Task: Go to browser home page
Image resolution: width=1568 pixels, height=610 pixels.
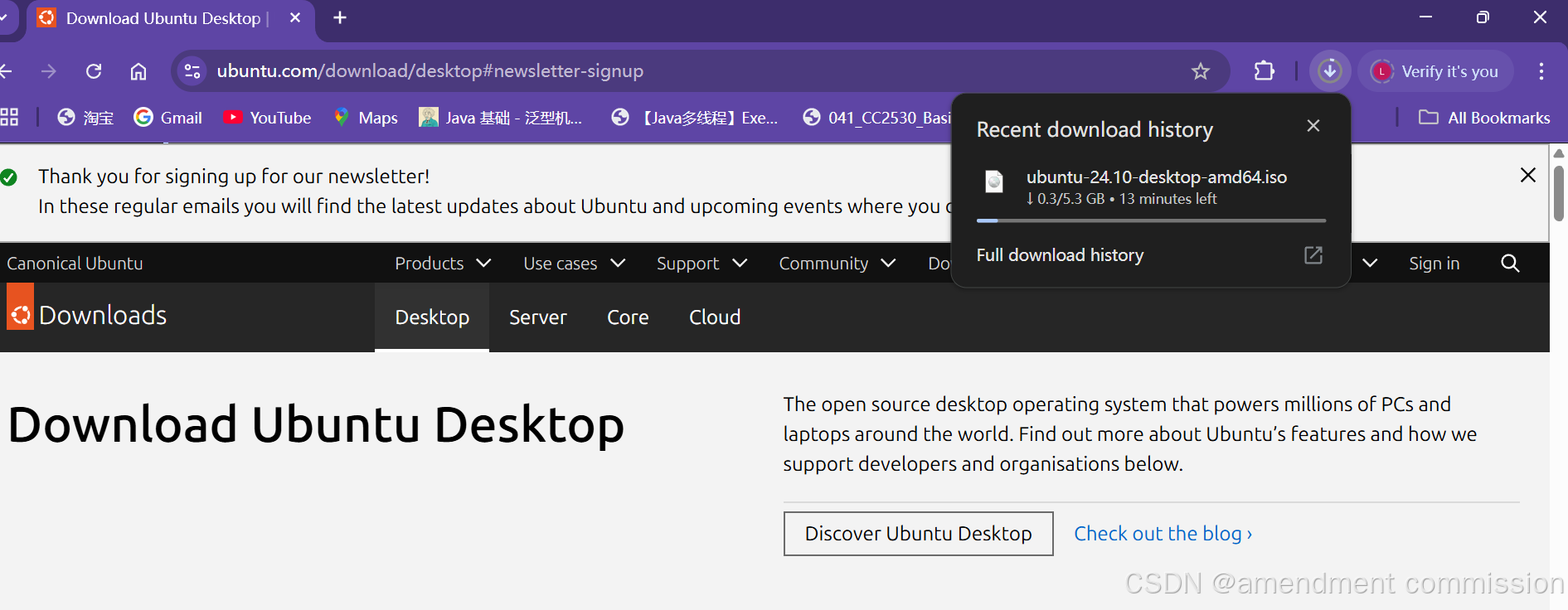Action: click(x=138, y=71)
